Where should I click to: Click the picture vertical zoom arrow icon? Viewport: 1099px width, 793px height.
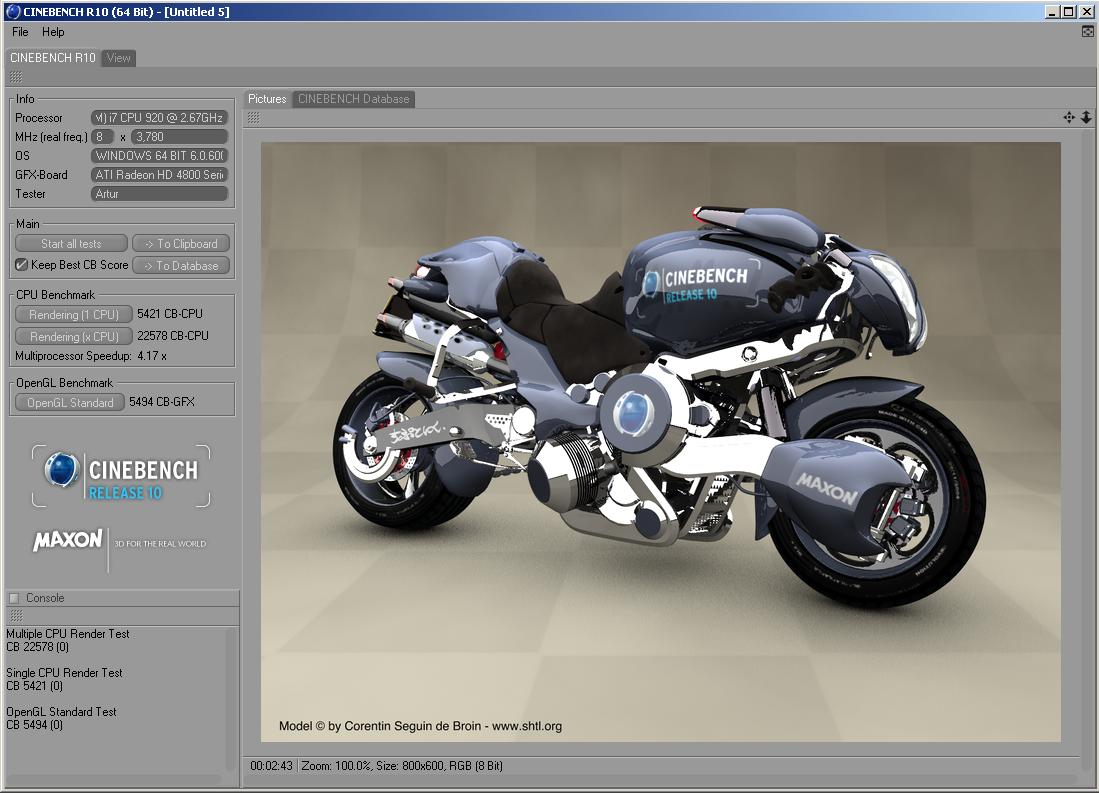tap(1086, 118)
